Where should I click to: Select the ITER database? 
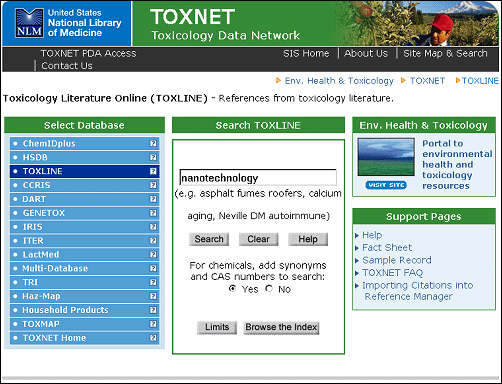point(84,241)
